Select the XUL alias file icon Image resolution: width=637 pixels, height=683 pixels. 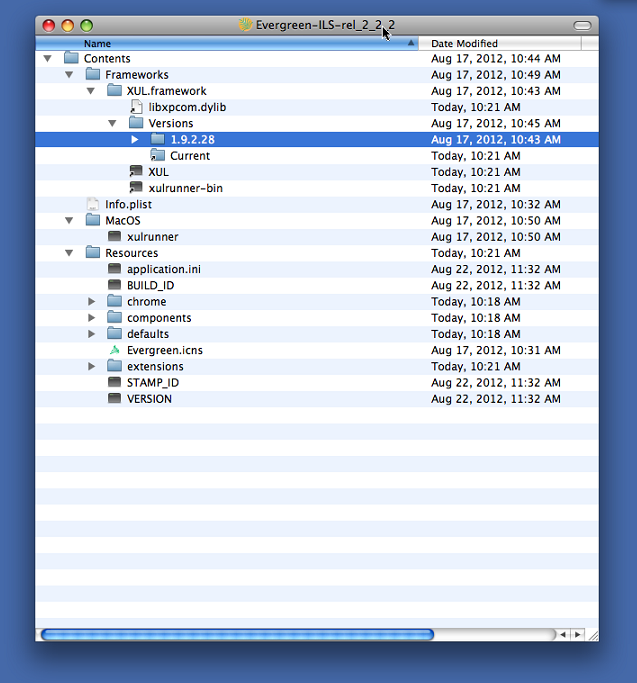click(136, 172)
